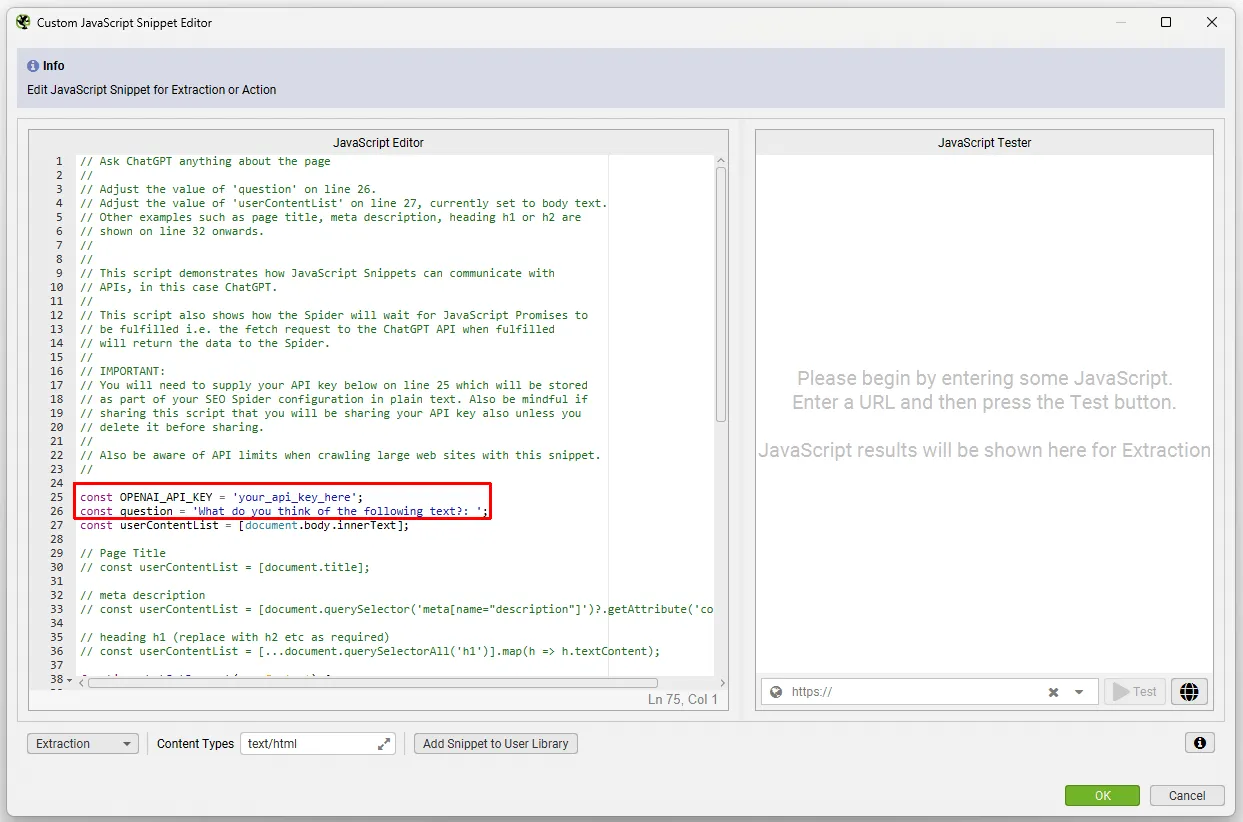Cancel the snippet editor dialog
1243x822 pixels.
pos(1187,796)
